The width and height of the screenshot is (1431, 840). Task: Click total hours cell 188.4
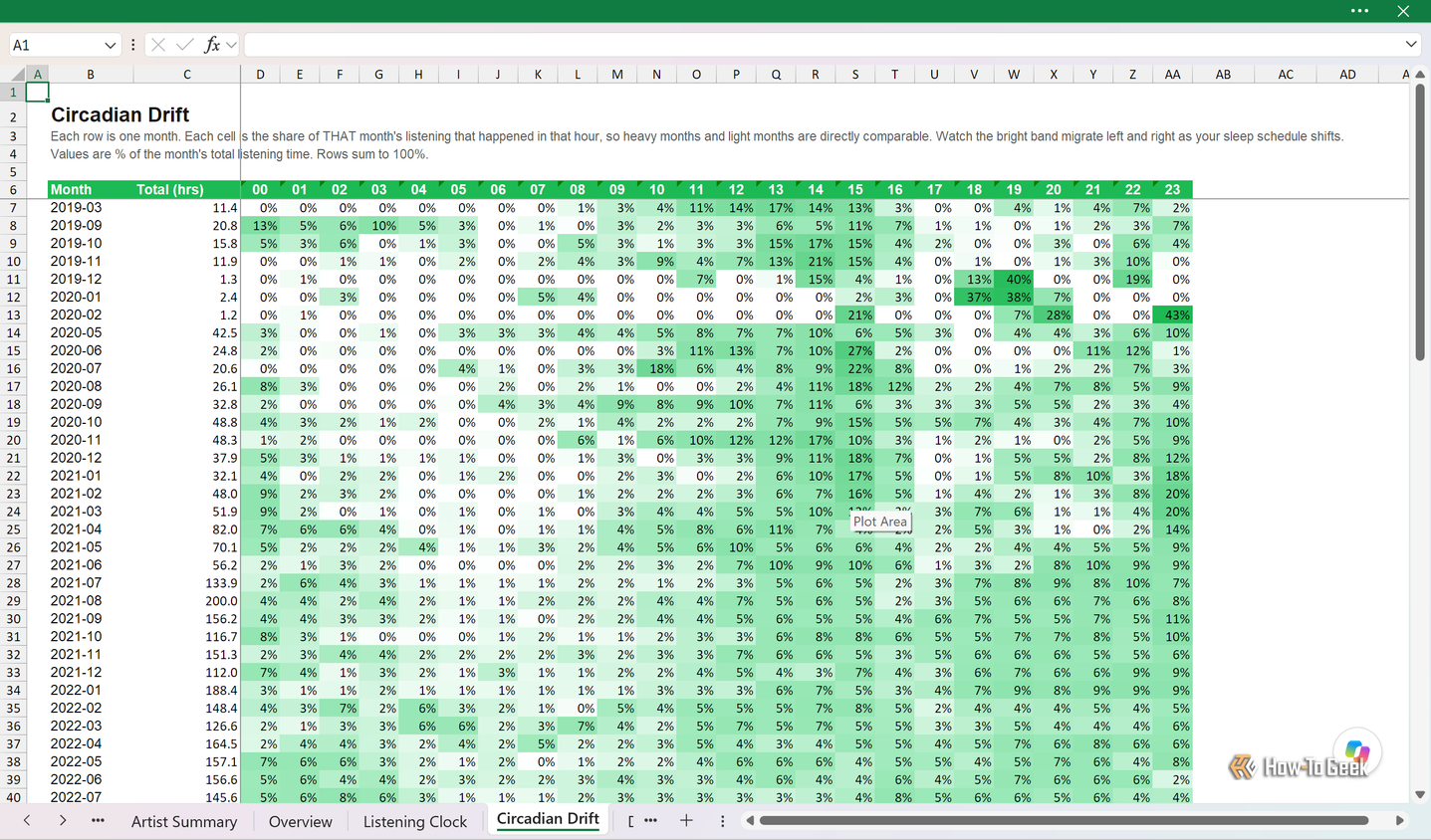pyautogui.click(x=186, y=690)
